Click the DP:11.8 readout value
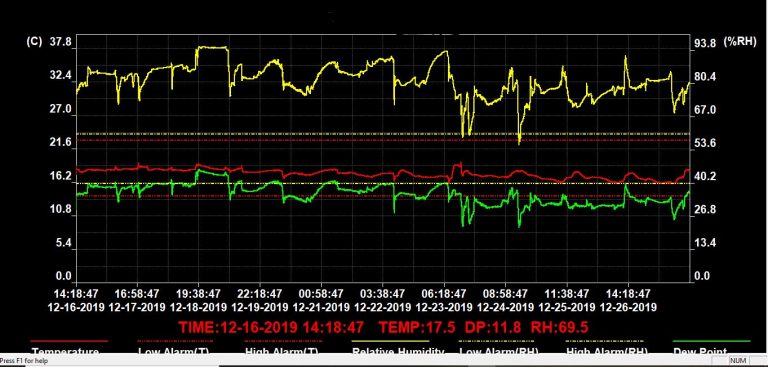 click(491, 327)
